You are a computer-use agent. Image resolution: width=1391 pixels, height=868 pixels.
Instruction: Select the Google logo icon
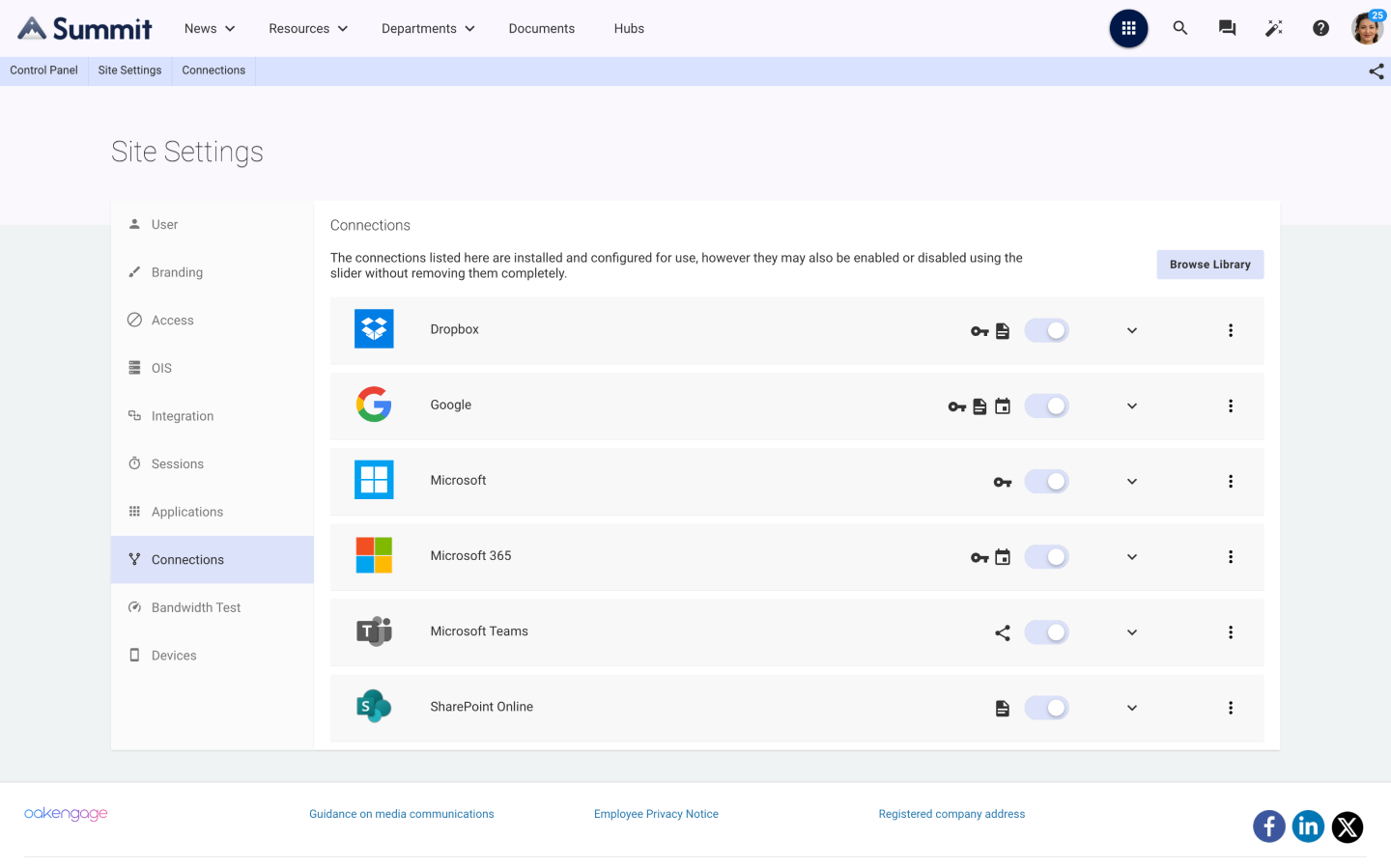coord(374,406)
